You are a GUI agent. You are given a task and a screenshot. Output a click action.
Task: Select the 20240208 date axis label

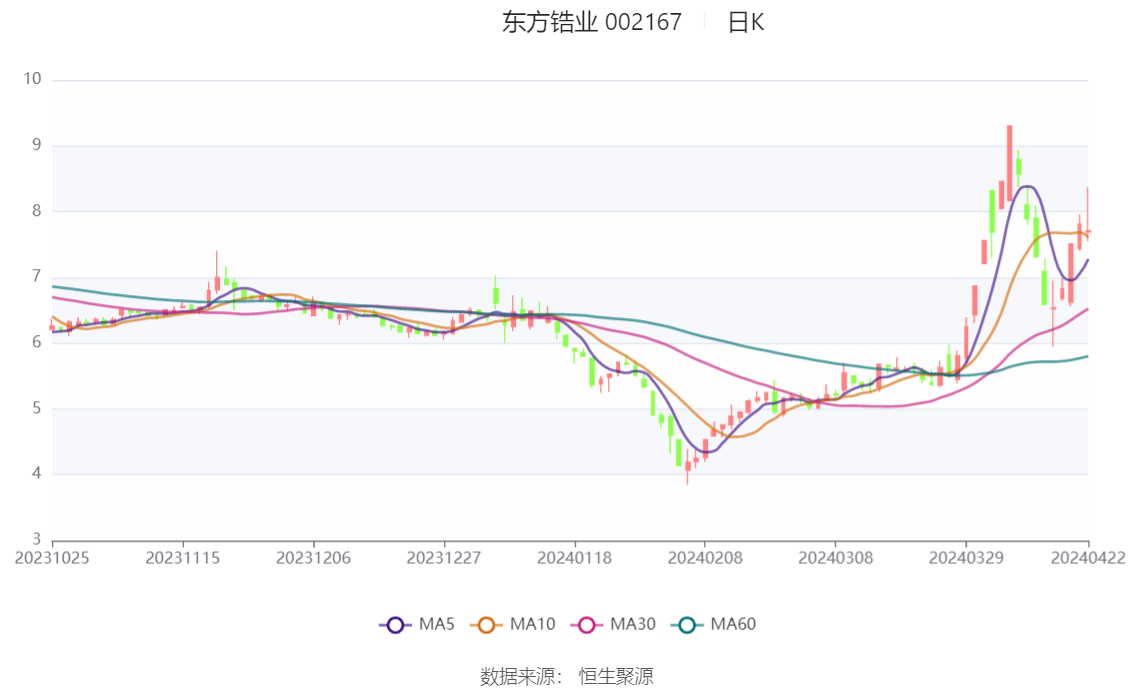tap(704, 558)
